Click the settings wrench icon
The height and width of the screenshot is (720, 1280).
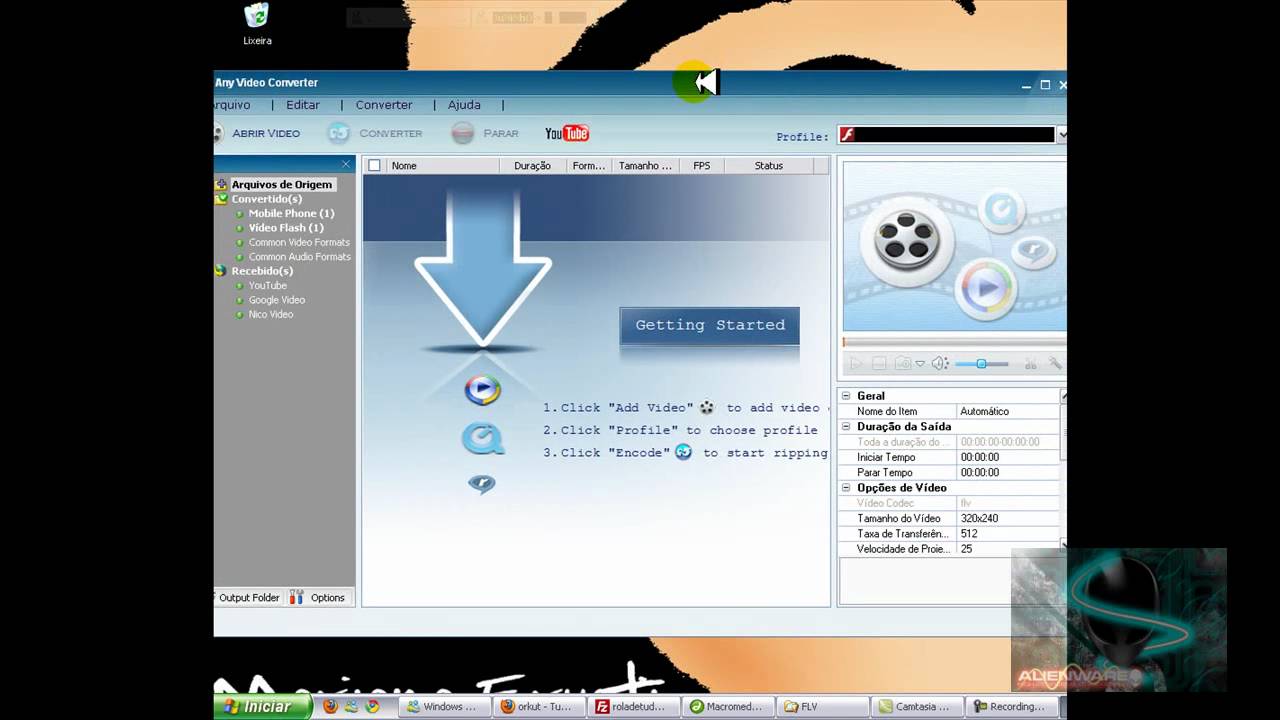[x=1055, y=364]
